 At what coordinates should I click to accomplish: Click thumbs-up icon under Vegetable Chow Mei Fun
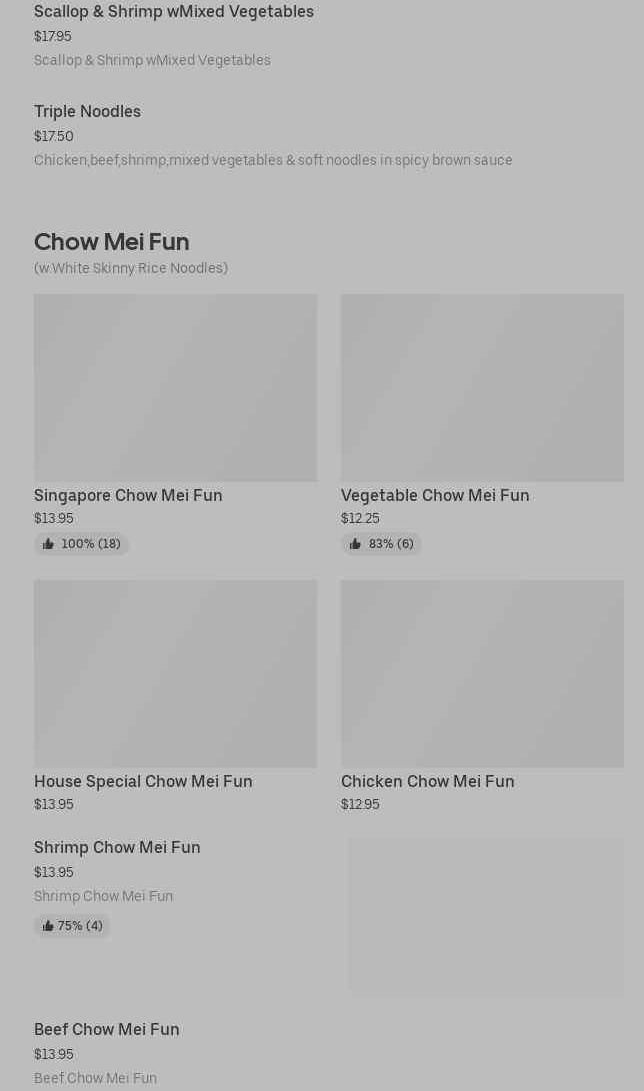click(x=355, y=544)
